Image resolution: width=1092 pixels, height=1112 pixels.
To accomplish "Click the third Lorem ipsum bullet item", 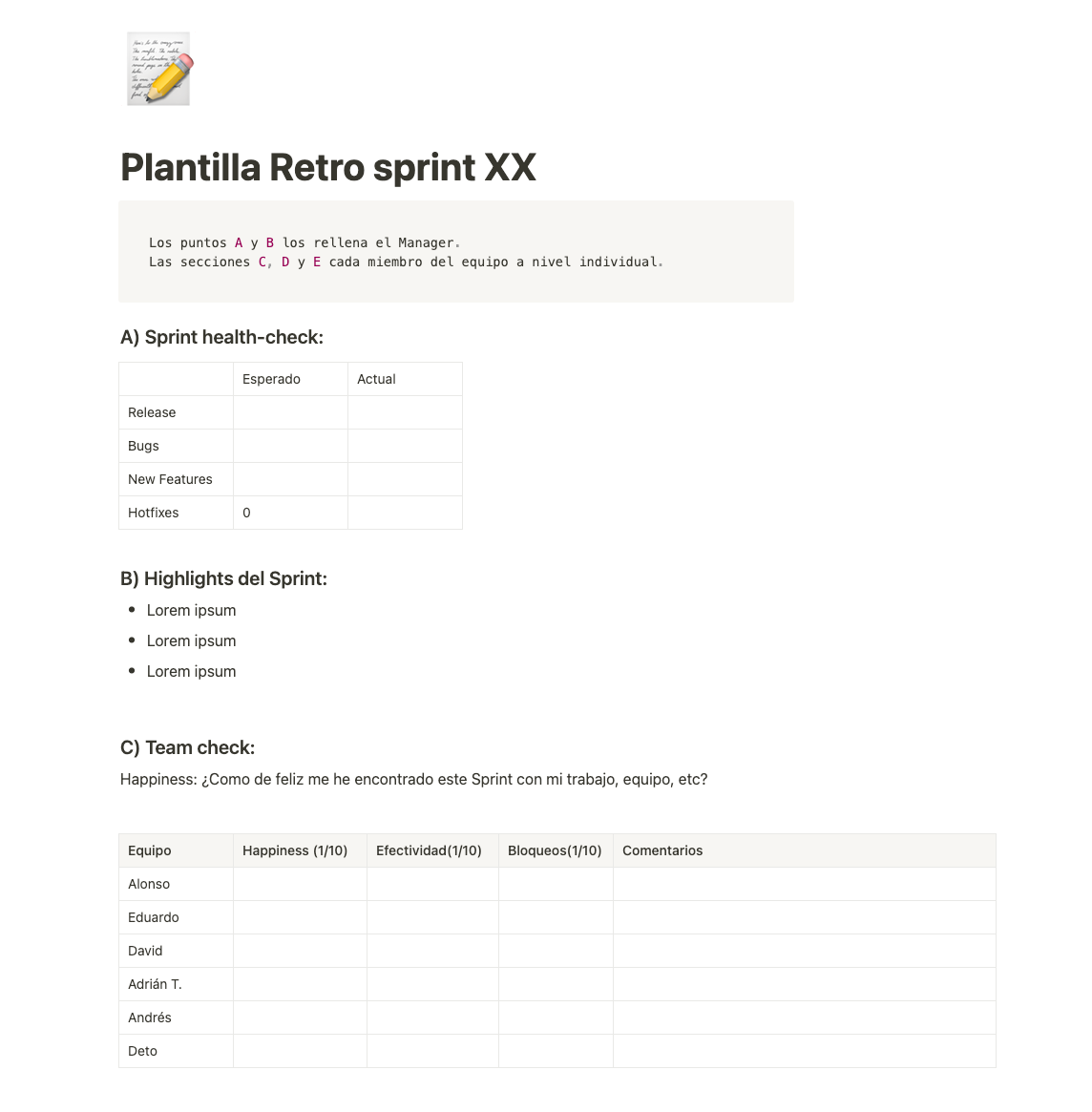I will click(x=192, y=672).
